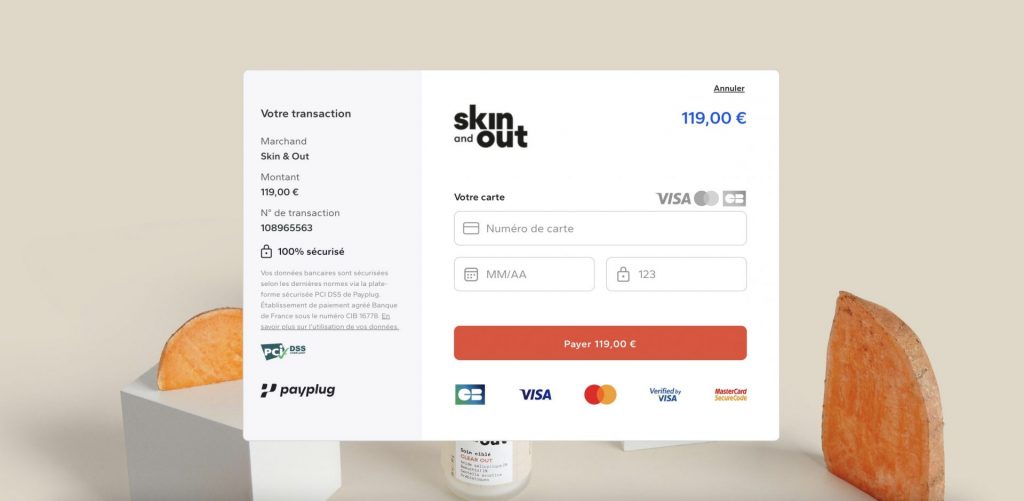Click the grey Mastercard circles icon
Image resolution: width=1024 pixels, height=501 pixels.
tap(706, 199)
